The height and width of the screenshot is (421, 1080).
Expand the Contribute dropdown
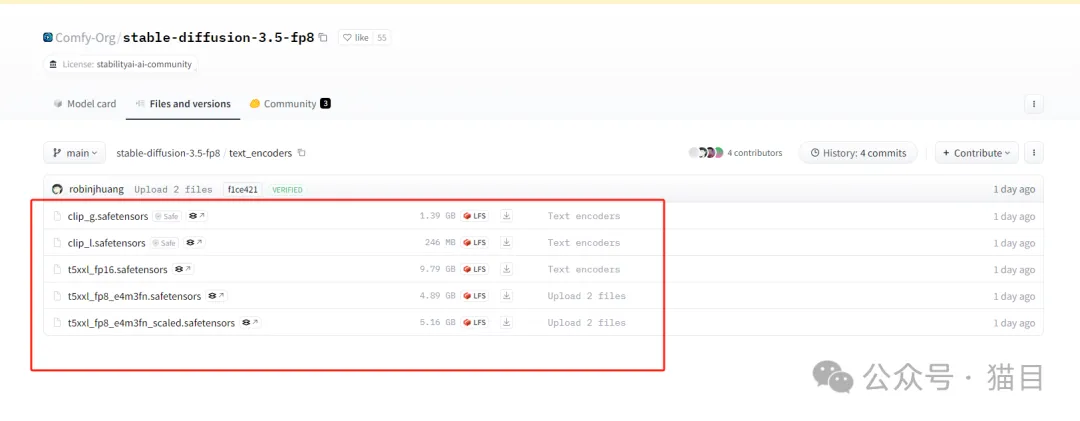[977, 153]
